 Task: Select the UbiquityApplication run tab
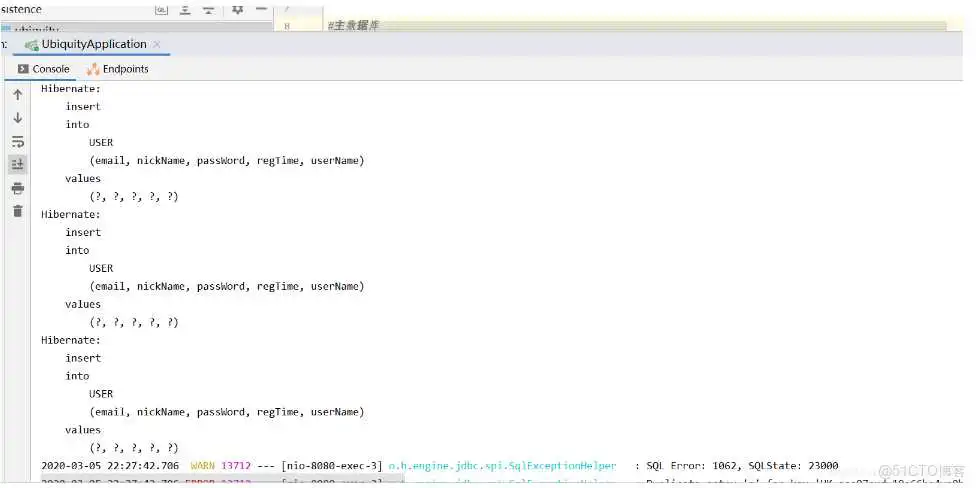point(93,44)
